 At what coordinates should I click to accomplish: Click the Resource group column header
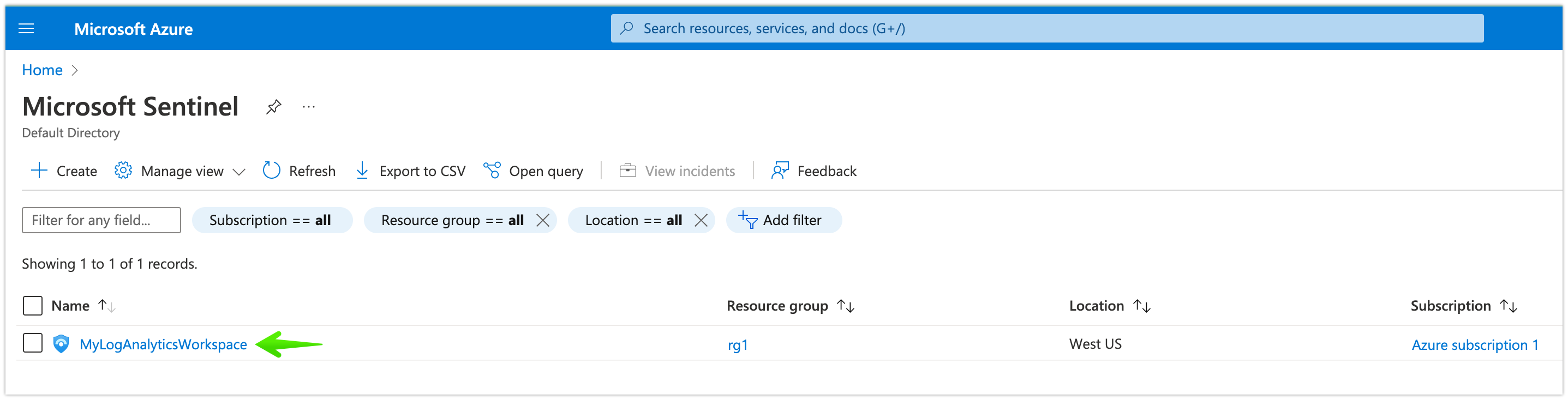click(777, 306)
